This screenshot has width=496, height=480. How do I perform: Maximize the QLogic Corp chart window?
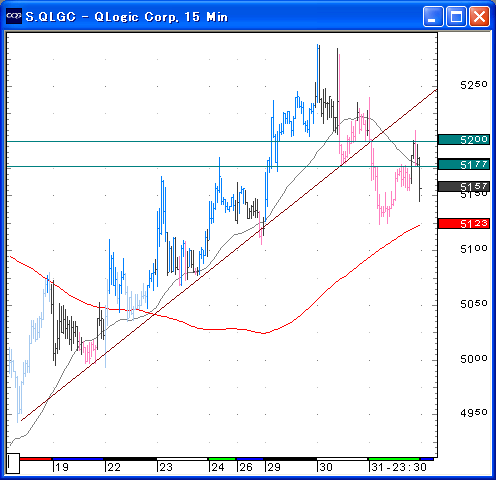456,16
